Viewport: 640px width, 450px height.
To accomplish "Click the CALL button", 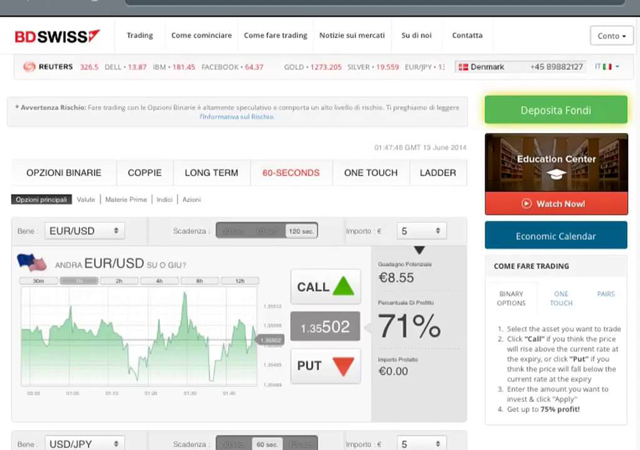I will coord(325,286).
